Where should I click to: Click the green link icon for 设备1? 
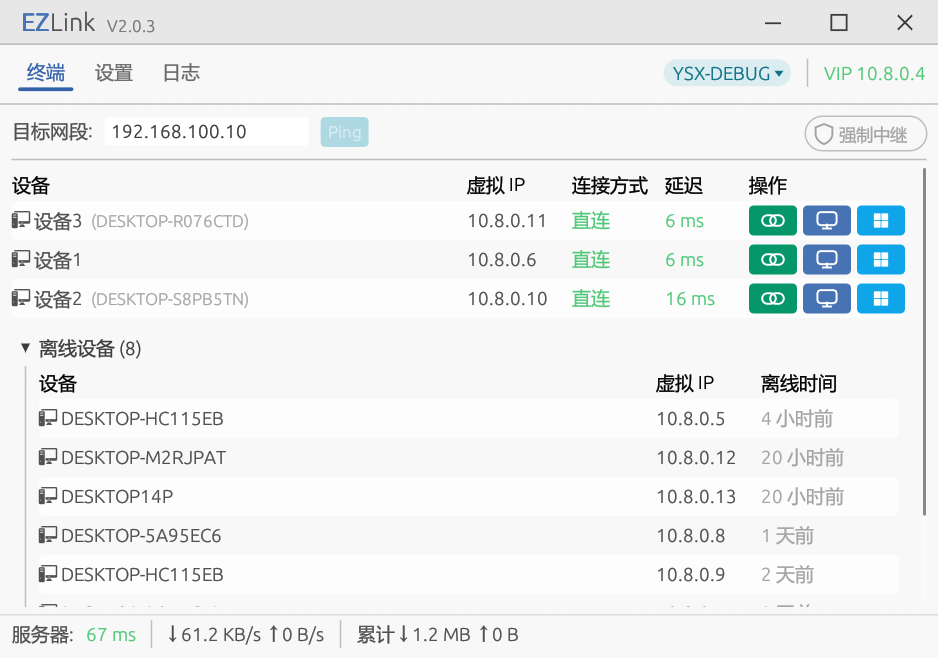[x=772, y=260]
